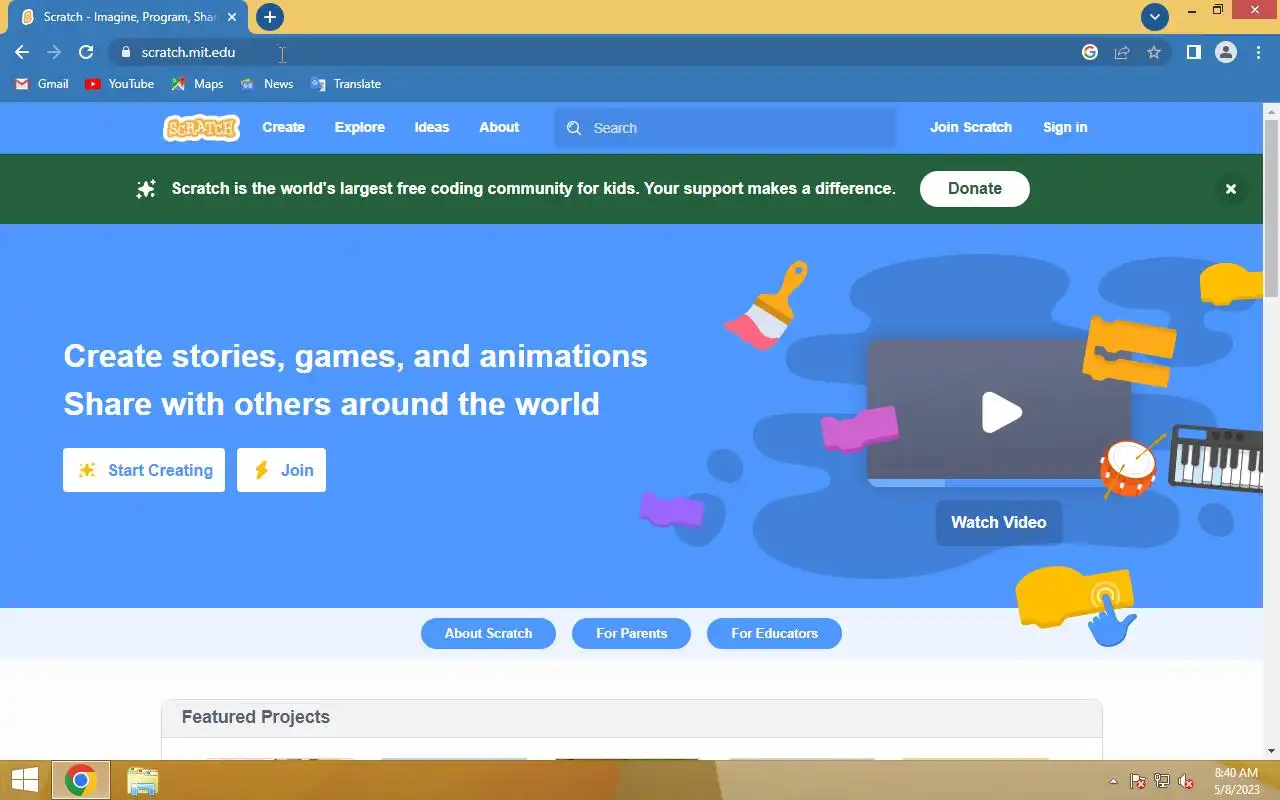The height and width of the screenshot is (800, 1280).
Task: Click the scrollbar down arrow
Action: click(x=1271, y=751)
